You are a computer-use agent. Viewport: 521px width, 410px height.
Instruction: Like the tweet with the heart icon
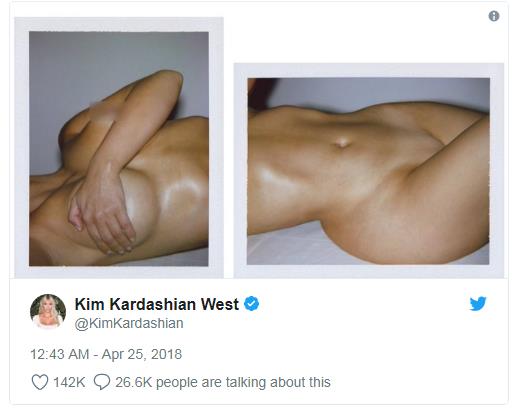(x=40, y=382)
